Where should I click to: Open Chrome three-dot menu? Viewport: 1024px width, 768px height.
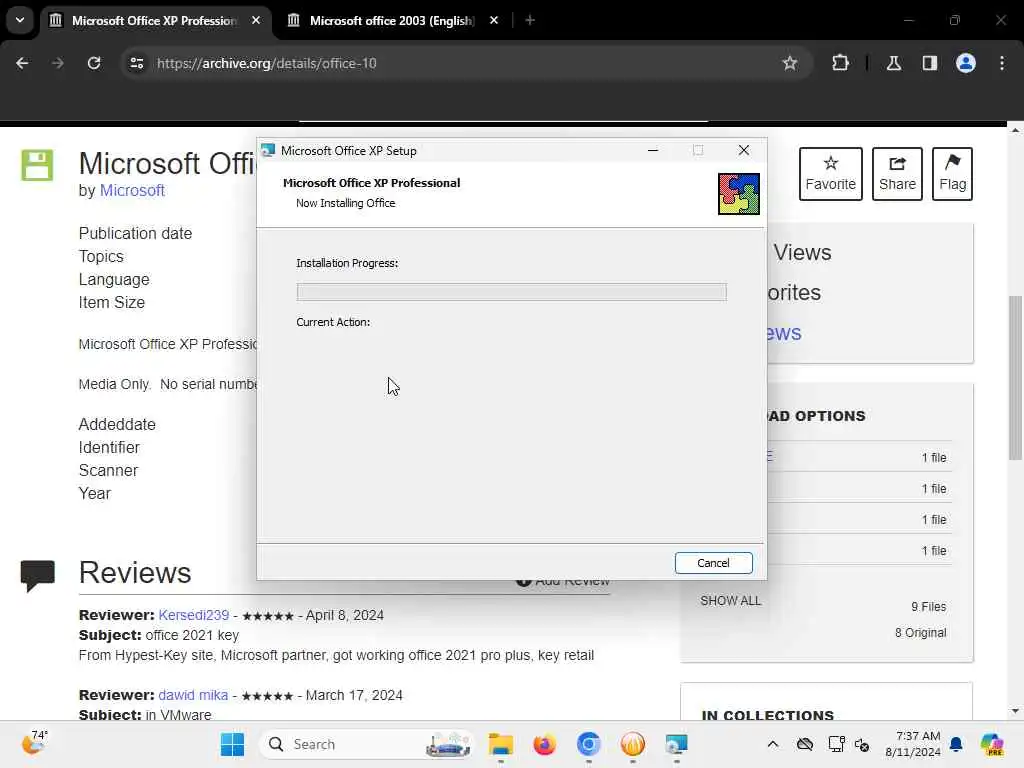click(x=1002, y=63)
